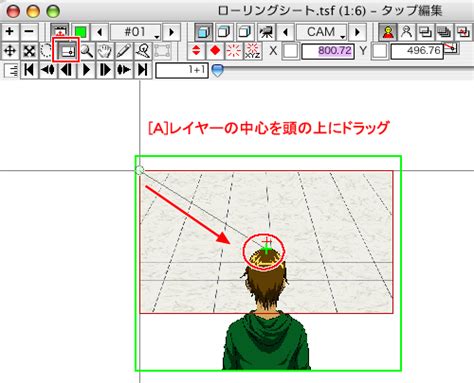The image size is (474, 383).
Task: Go to next keyframe
Action: tap(124, 70)
